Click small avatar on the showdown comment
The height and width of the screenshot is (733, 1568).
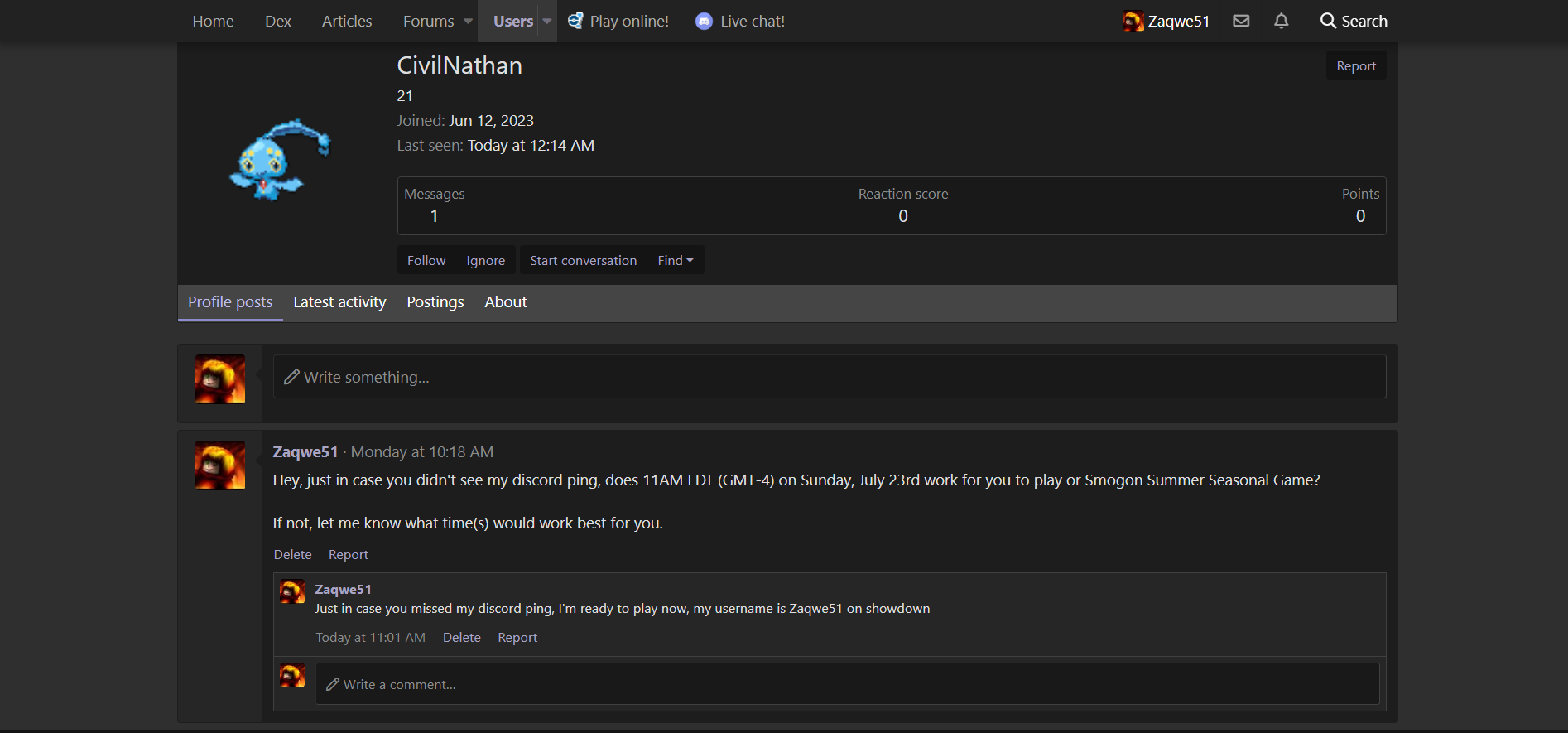tap(292, 591)
